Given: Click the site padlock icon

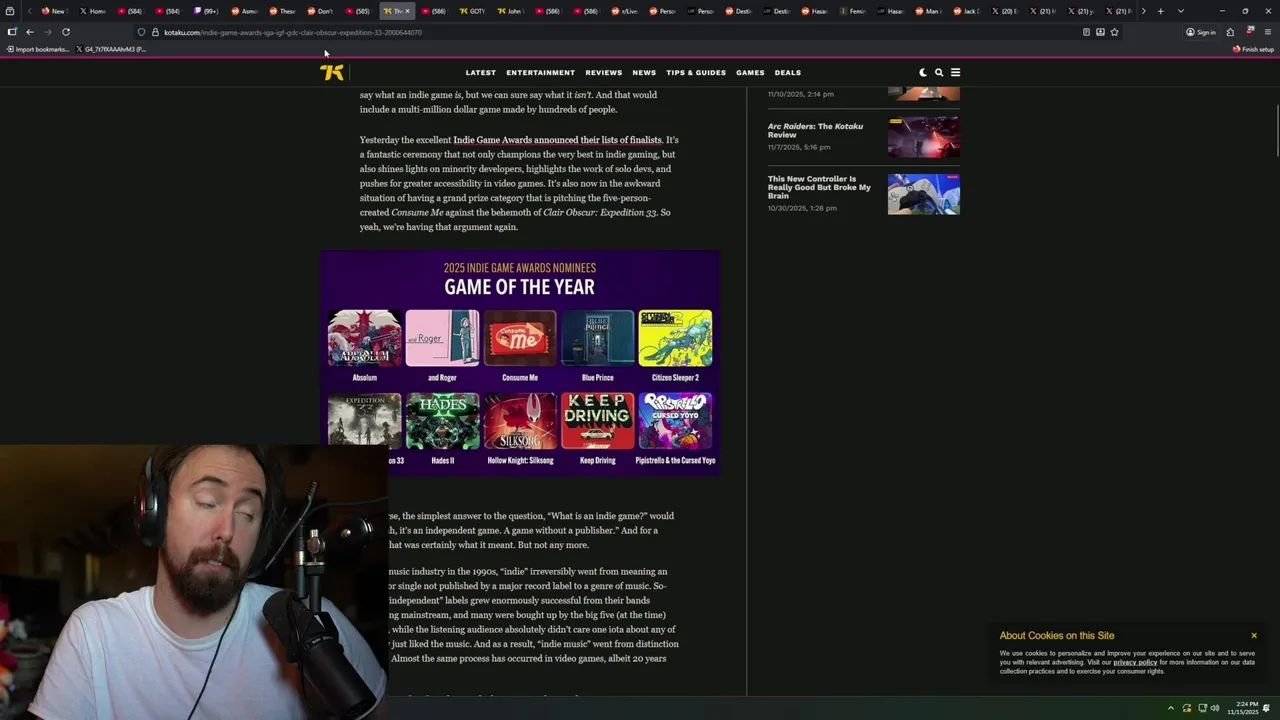Looking at the screenshot, I should 155,32.
